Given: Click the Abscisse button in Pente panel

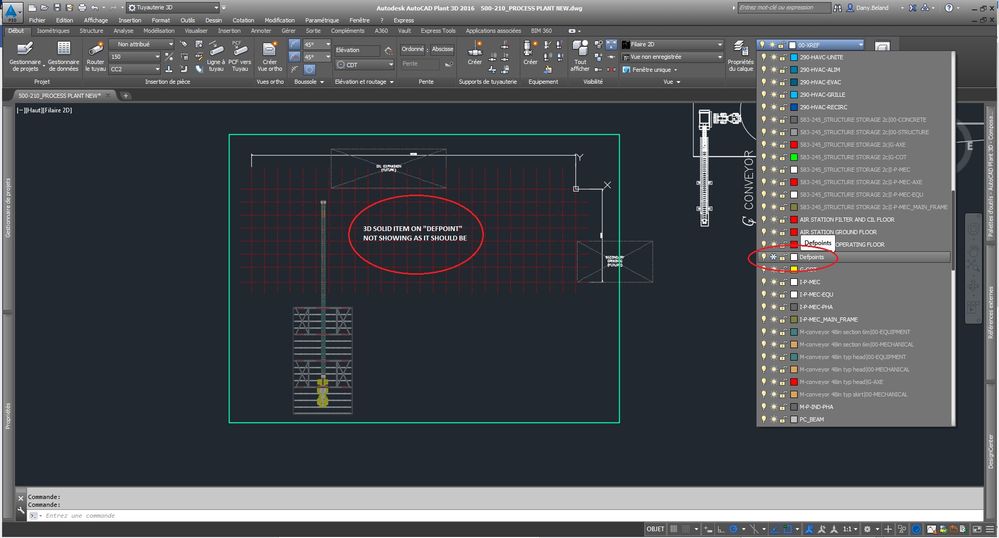Looking at the screenshot, I should 442,49.
